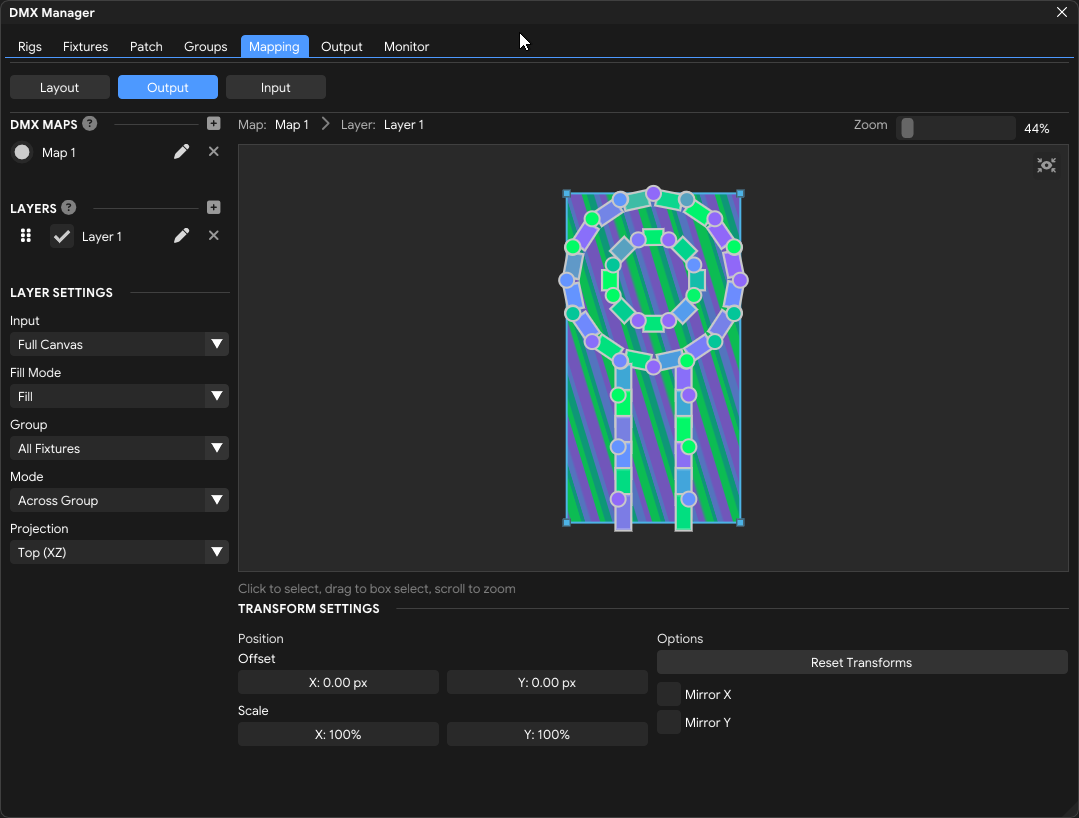Enable Mirror X option
The image size is (1079, 818).
click(x=669, y=694)
